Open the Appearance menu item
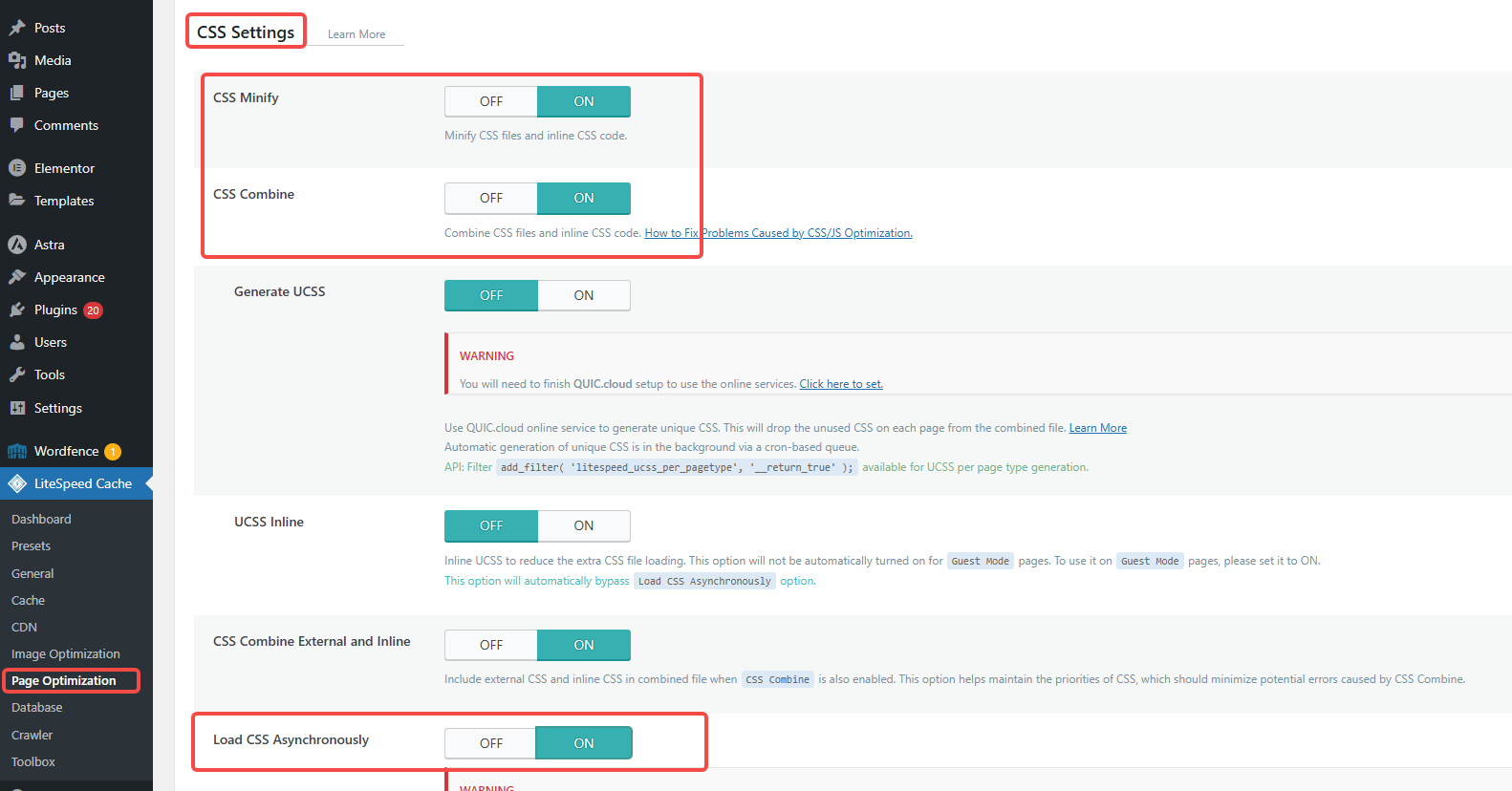The image size is (1512, 791). 69,277
